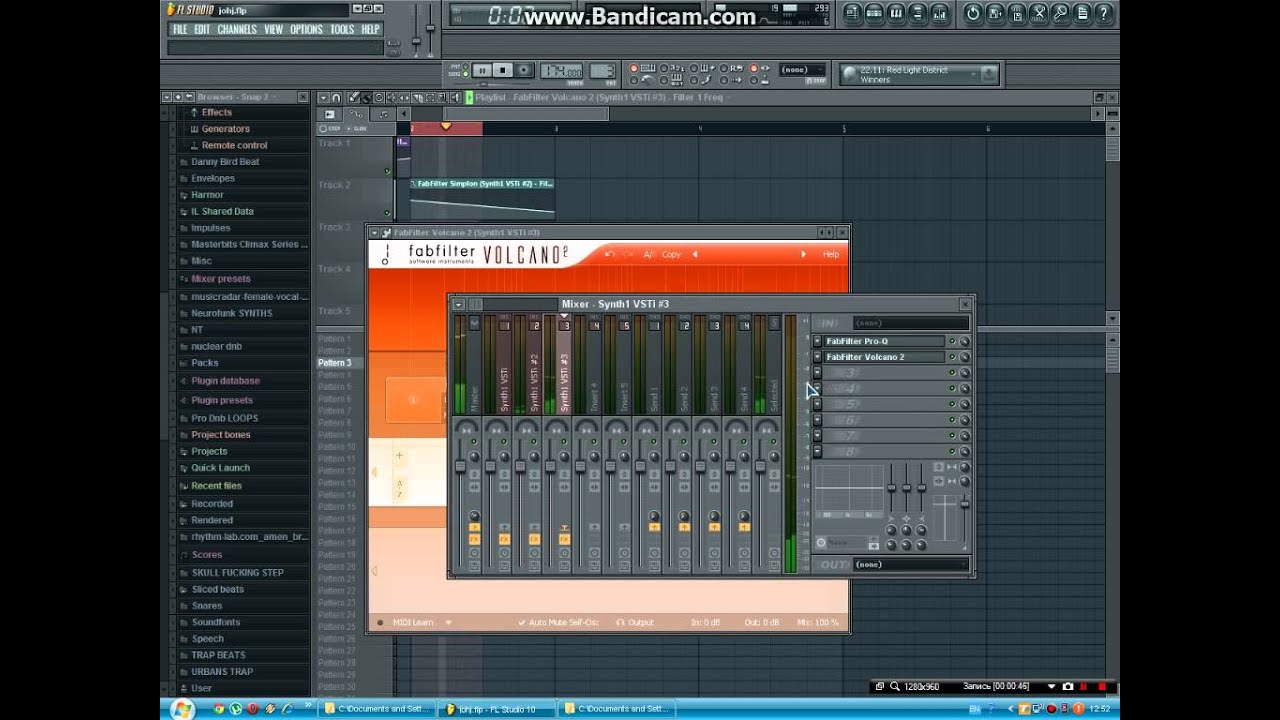This screenshot has height=720, width=1280.
Task: Toggle the FabFilter Volcano 2 effect slot on/off
Action: pyautogui.click(x=952, y=357)
